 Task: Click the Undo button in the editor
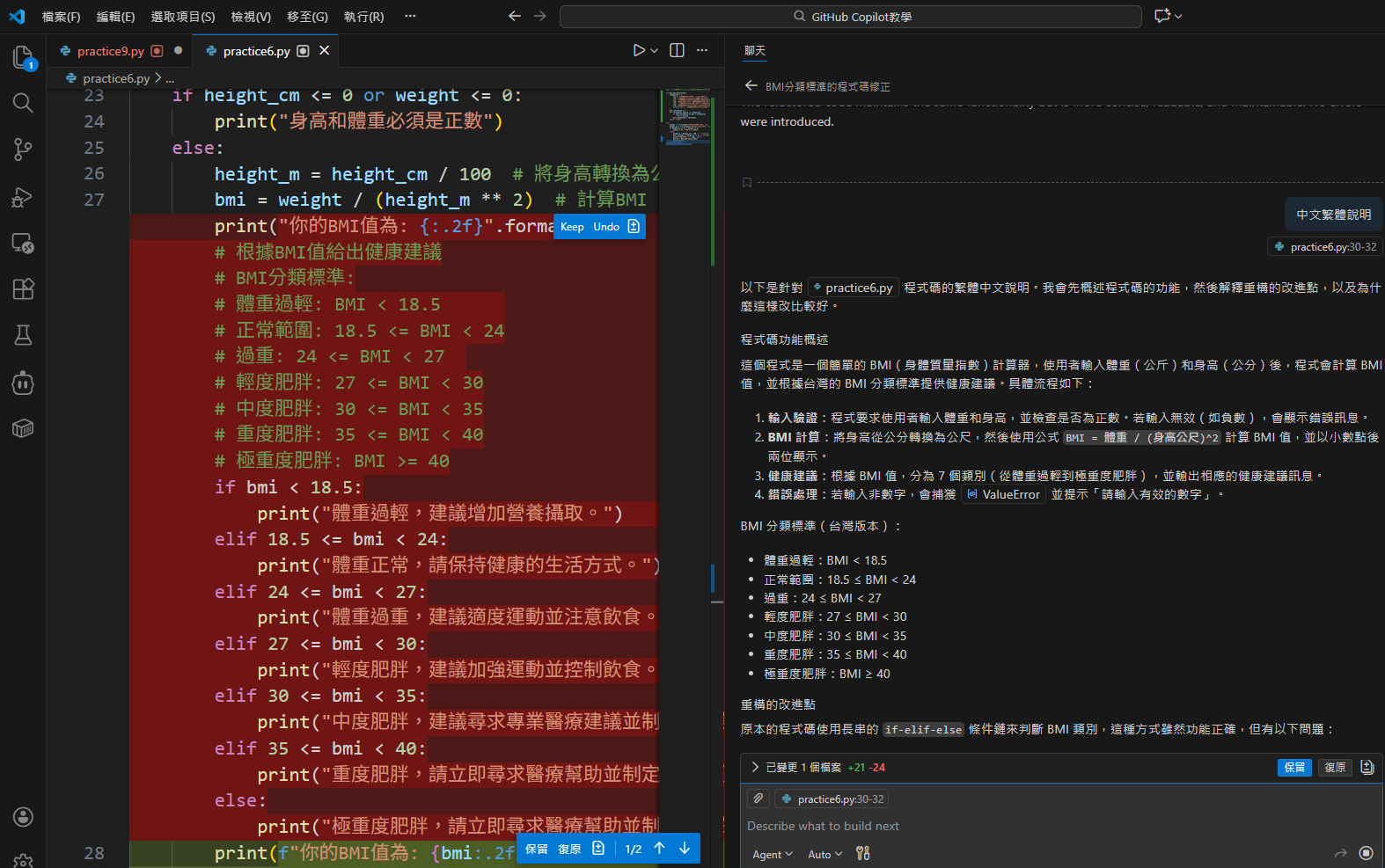click(x=606, y=227)
